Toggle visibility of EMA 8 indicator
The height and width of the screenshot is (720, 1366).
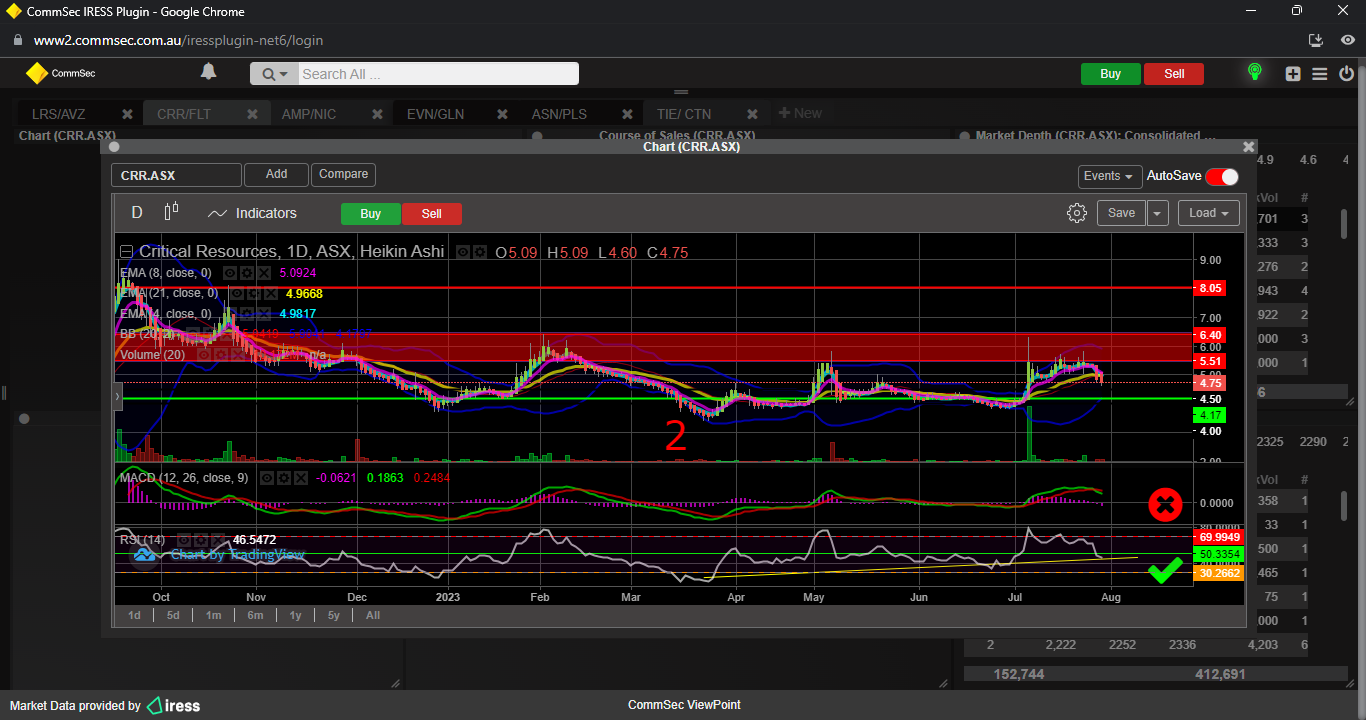229,273
